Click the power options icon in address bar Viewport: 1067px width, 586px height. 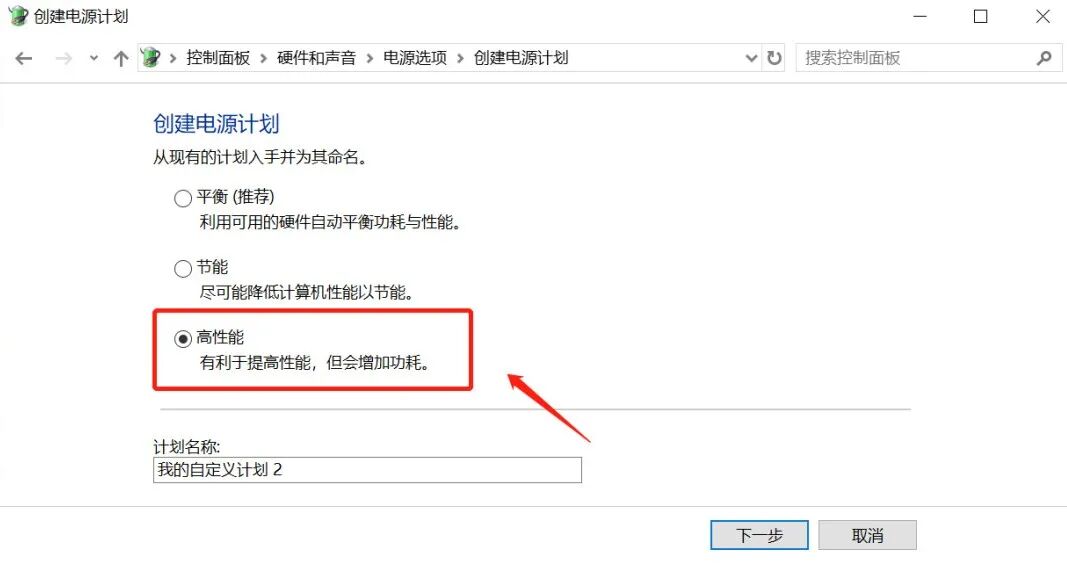pos(151,58)
